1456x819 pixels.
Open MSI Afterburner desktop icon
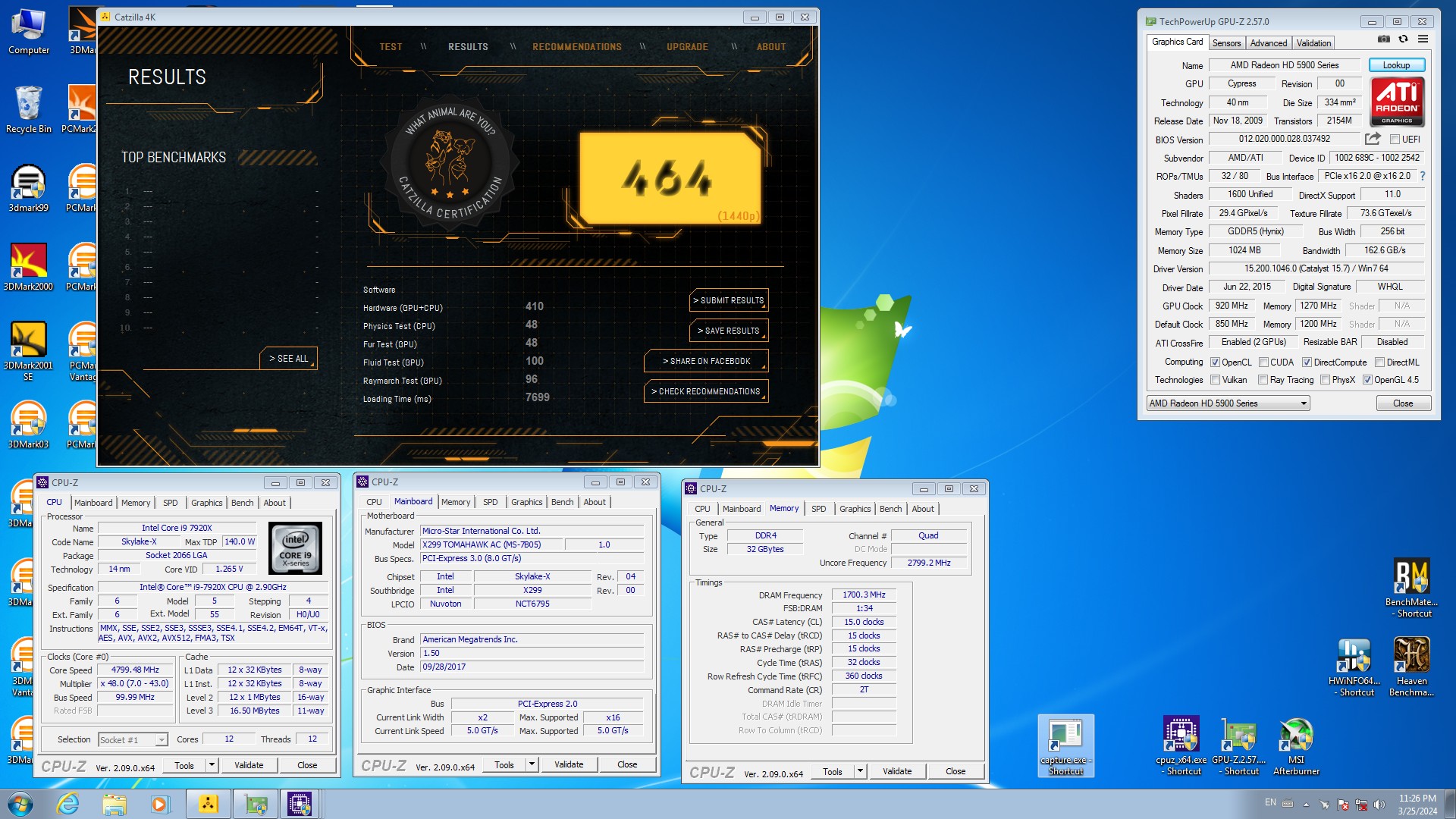coord(1296,746)
